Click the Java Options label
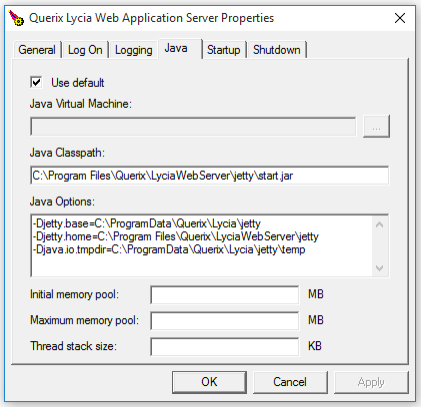 point(62,202)
